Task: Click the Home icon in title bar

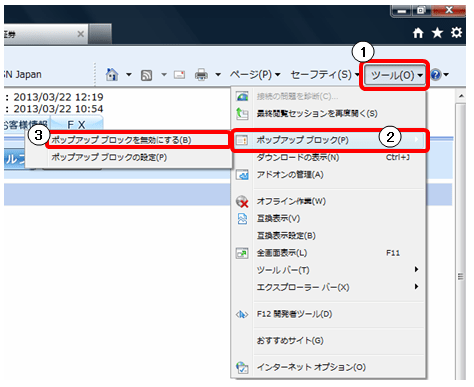Action: tap(418, 33)
